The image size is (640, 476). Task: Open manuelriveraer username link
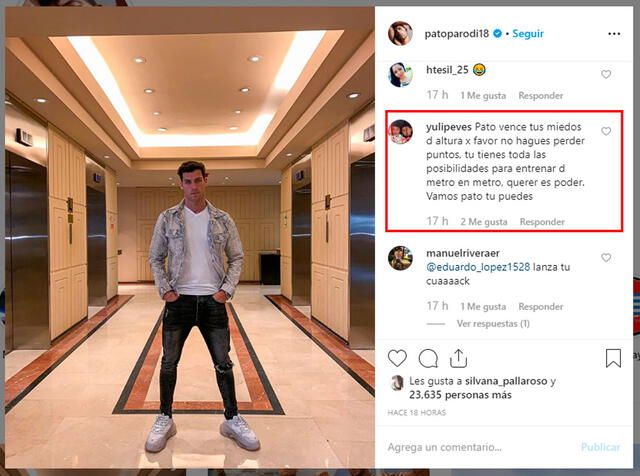[x=462, y=253]
